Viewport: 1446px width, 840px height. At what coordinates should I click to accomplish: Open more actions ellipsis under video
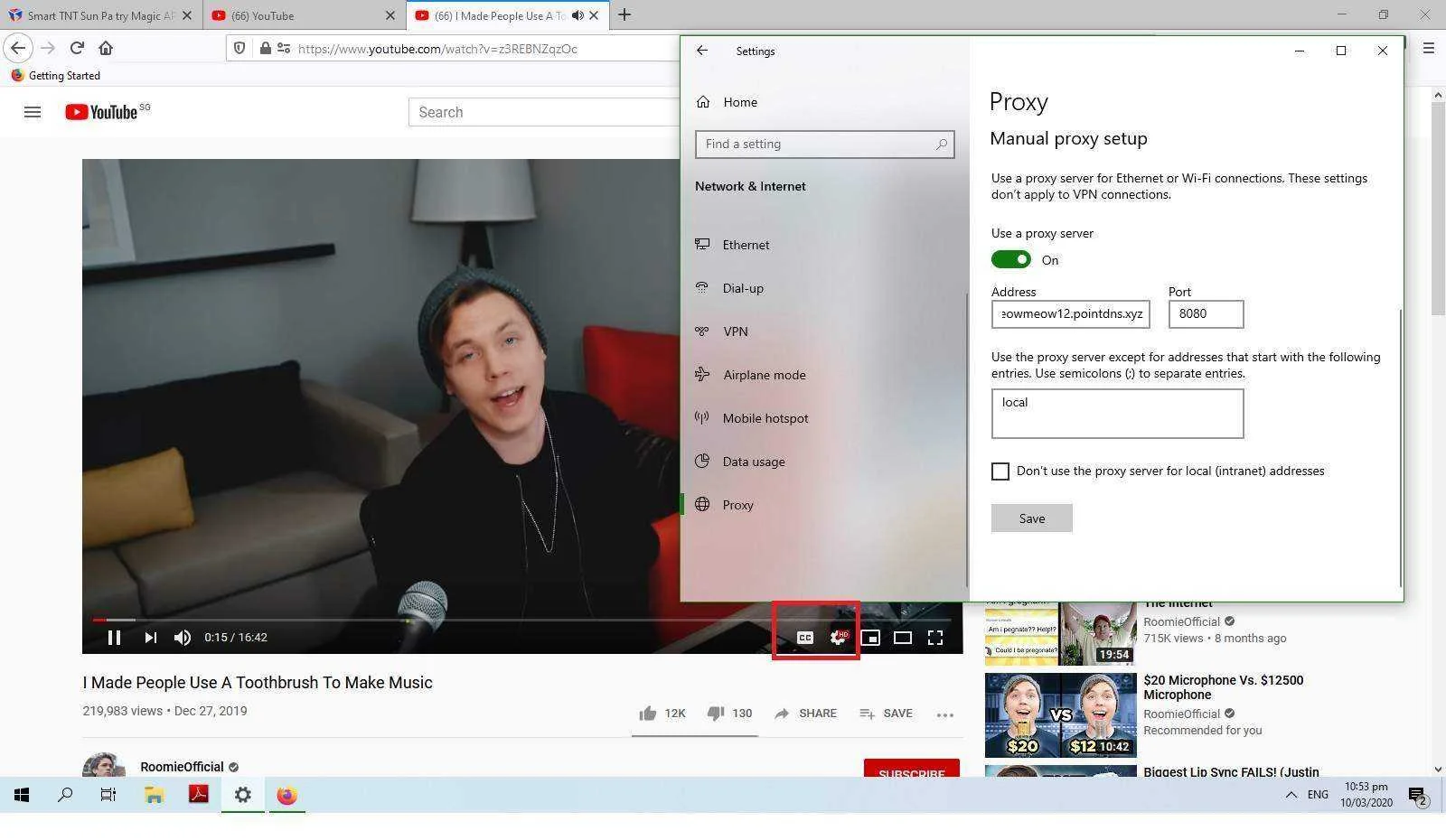(x=945, y=714)
